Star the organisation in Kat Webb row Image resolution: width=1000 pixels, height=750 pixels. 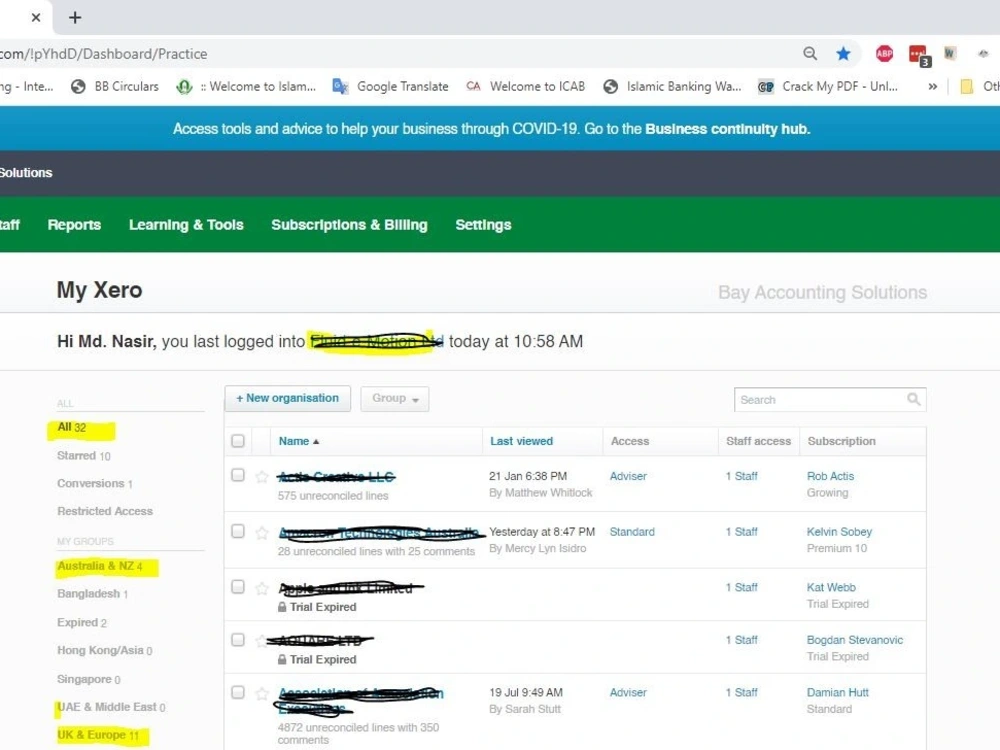point(261,587)
